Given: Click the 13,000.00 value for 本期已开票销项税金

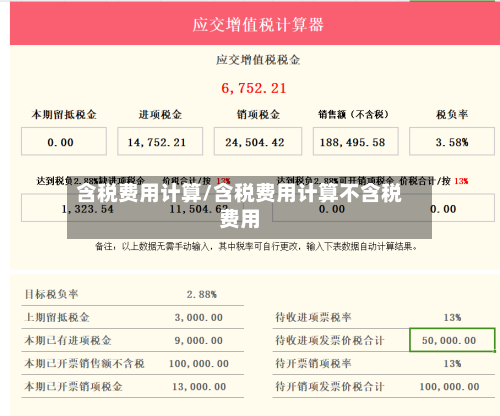Looking at the screenshot, I should click(x=199, y=386).
